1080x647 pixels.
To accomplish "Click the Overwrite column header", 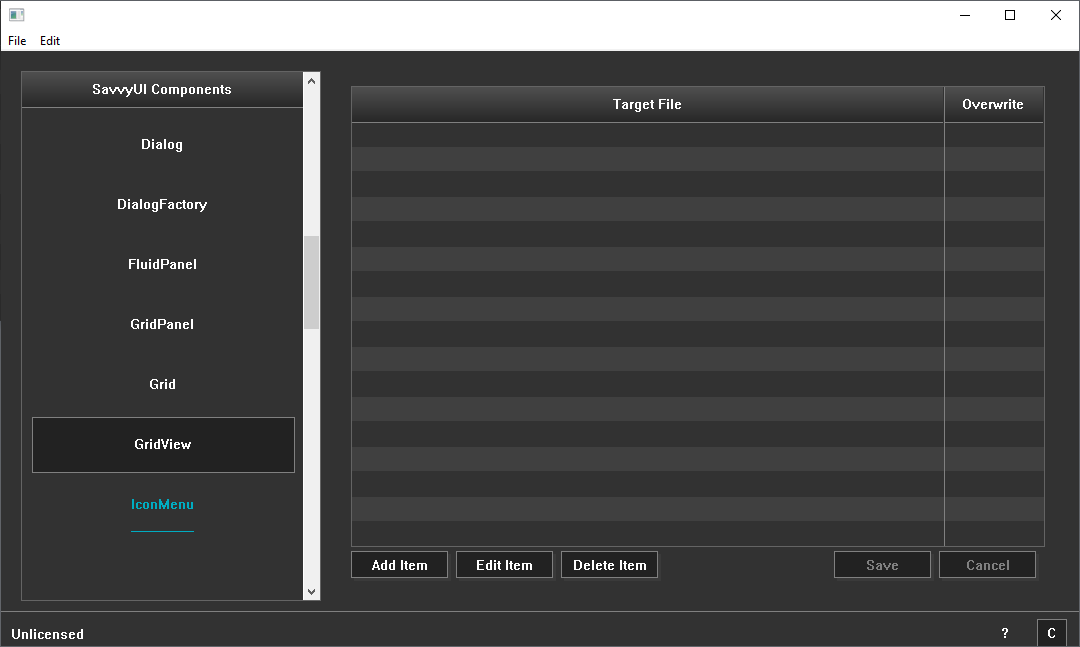I will [993, 104].
